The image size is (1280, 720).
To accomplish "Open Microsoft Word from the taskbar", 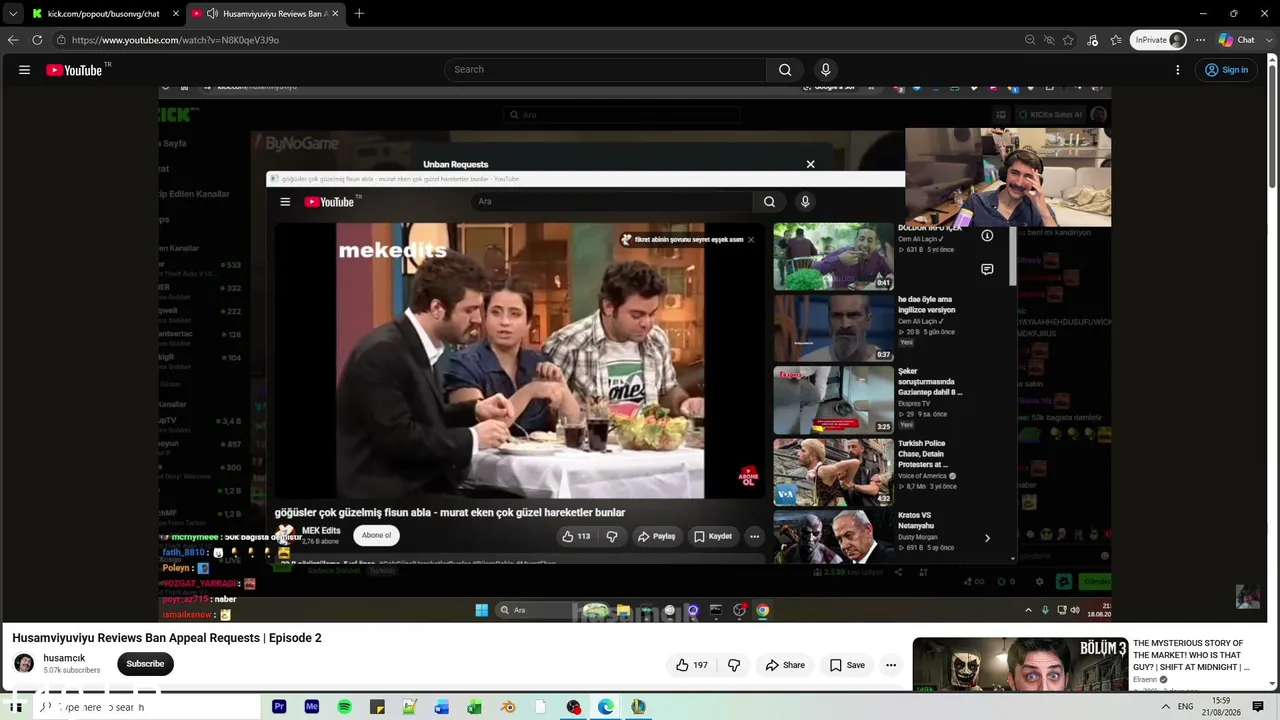I will (442, 707).
